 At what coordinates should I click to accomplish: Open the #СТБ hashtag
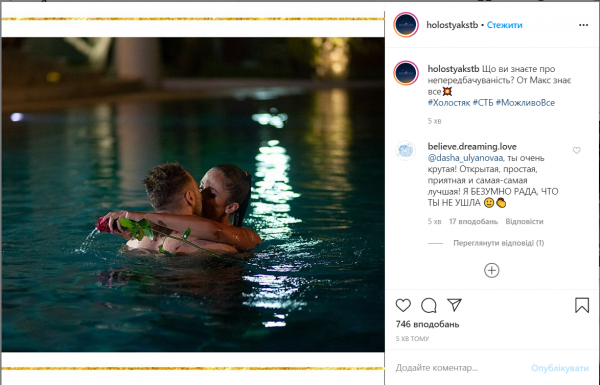(483, 103)
